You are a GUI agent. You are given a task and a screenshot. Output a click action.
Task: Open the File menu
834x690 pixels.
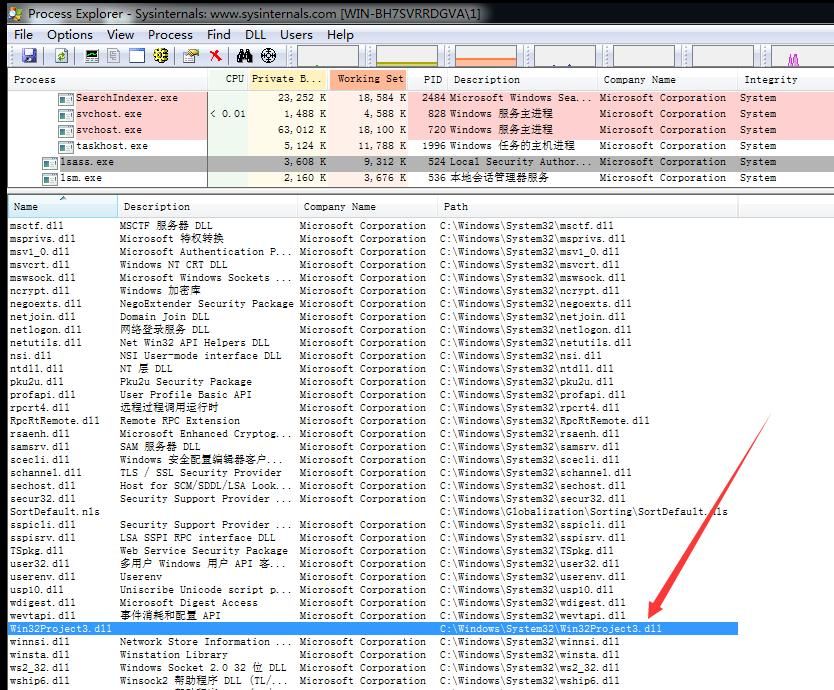(23, 35)
